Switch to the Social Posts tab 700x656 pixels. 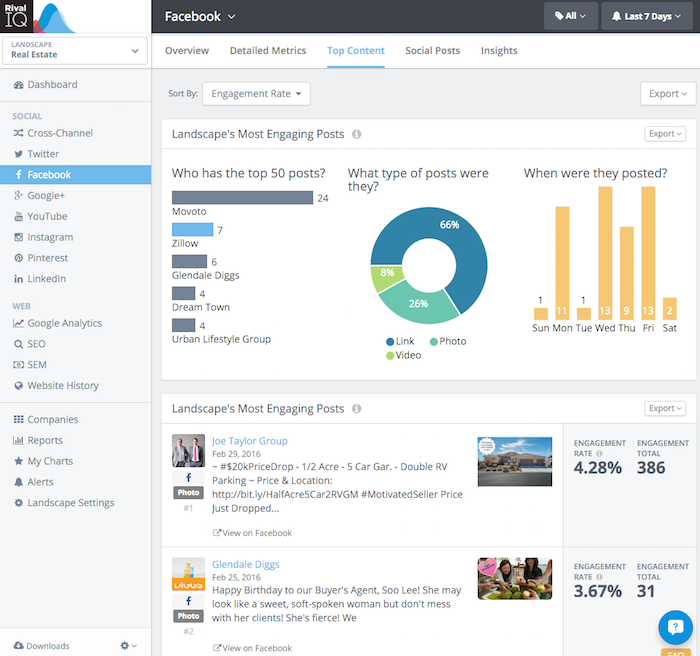[432, 51]
